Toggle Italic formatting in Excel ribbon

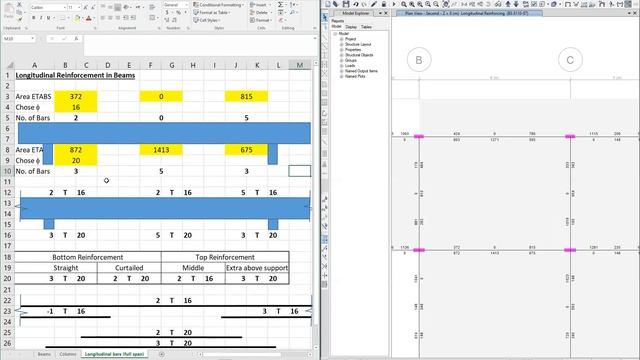click(x=41, y=18)
